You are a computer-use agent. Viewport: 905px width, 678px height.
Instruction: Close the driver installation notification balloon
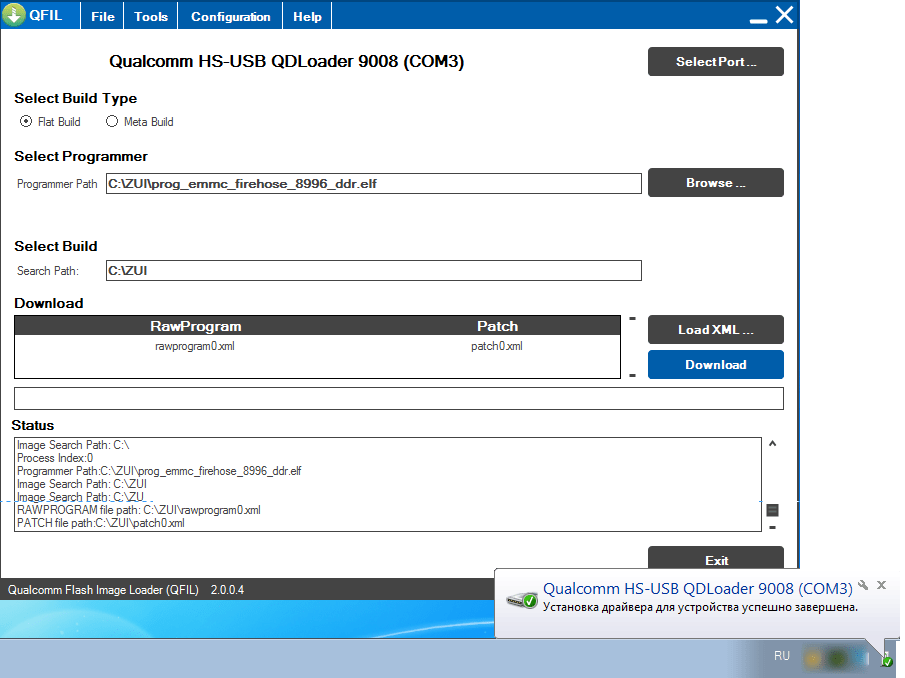[x=881, y=585]
